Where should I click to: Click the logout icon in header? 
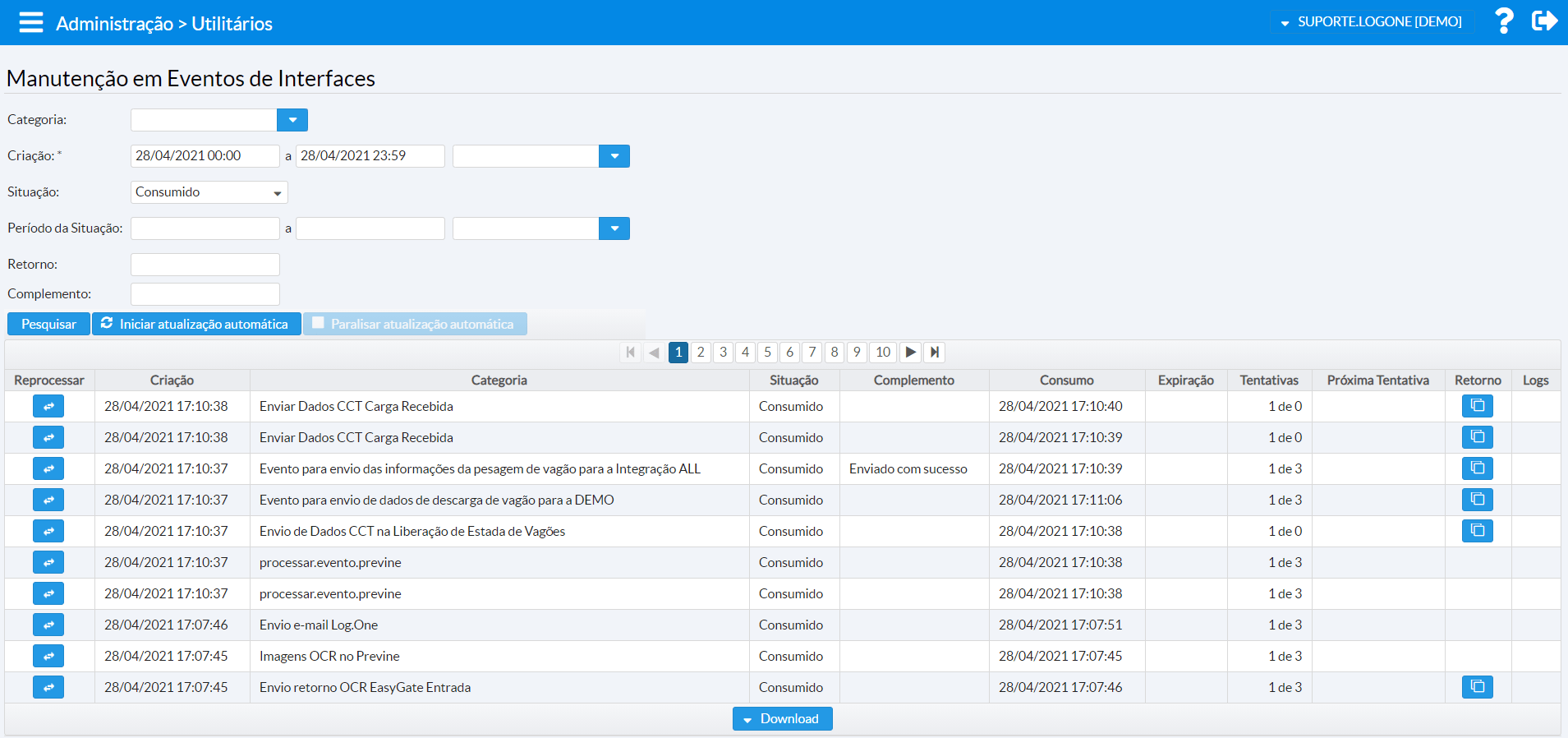pyautogui.click(x=1544, y=21)
